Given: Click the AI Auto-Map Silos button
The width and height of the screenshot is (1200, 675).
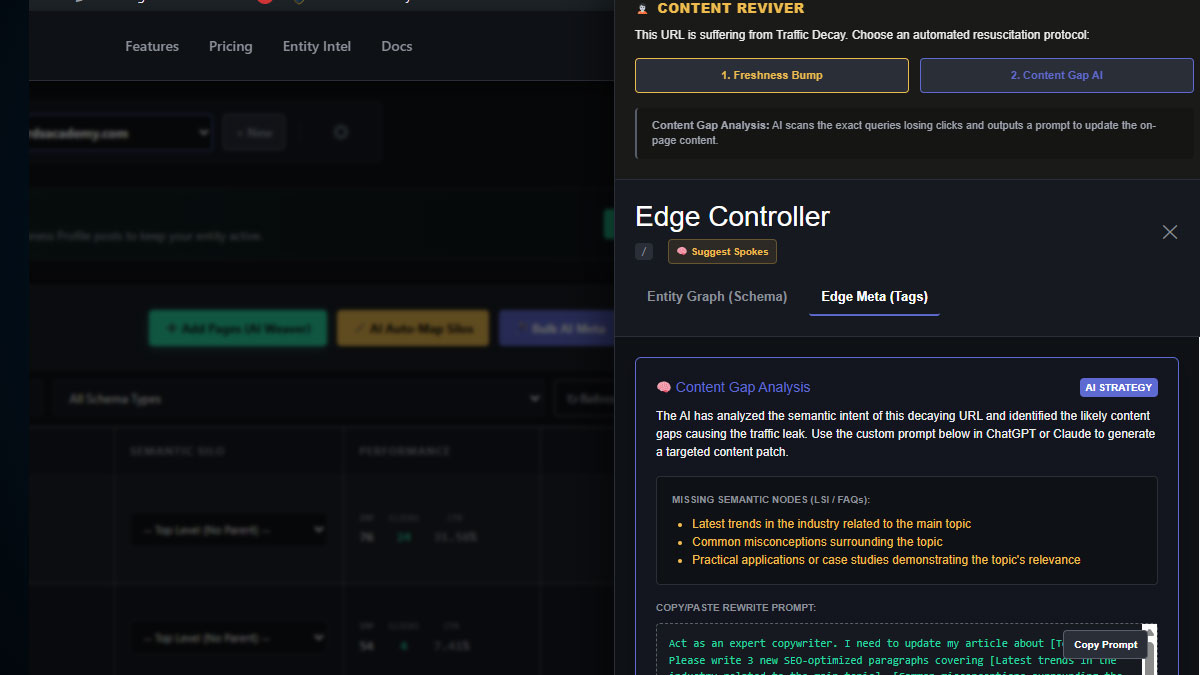Looking at the screenshot, I should (413, 328).
